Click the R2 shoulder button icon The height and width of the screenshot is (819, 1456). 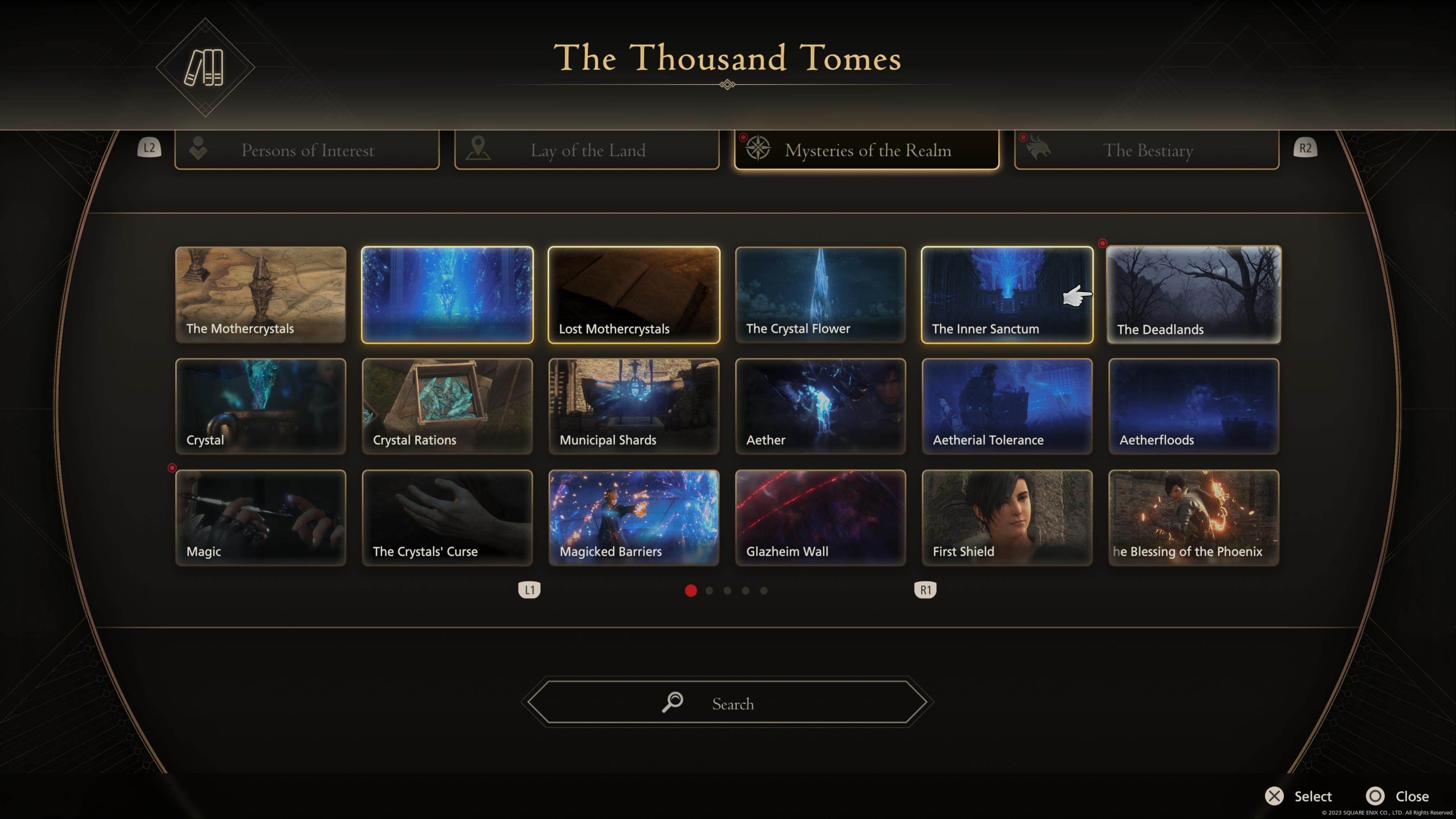click(1305, 147)
